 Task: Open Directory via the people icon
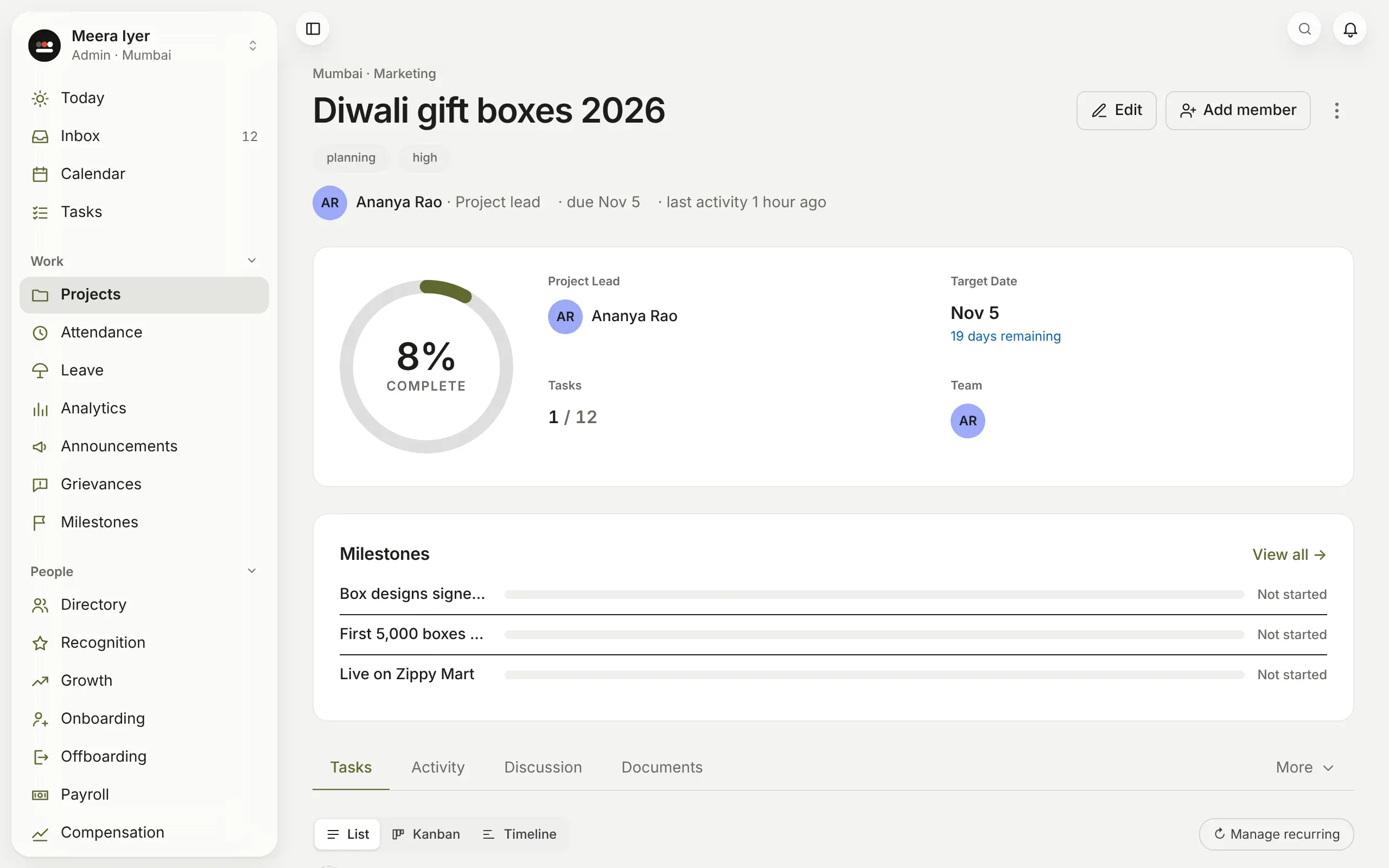click(x=40, y=605)
